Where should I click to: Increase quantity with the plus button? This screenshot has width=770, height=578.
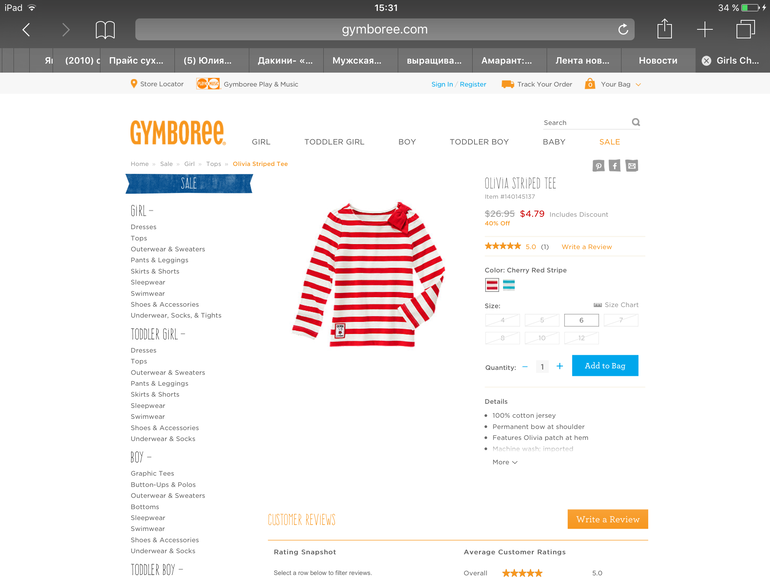[559, 366]
